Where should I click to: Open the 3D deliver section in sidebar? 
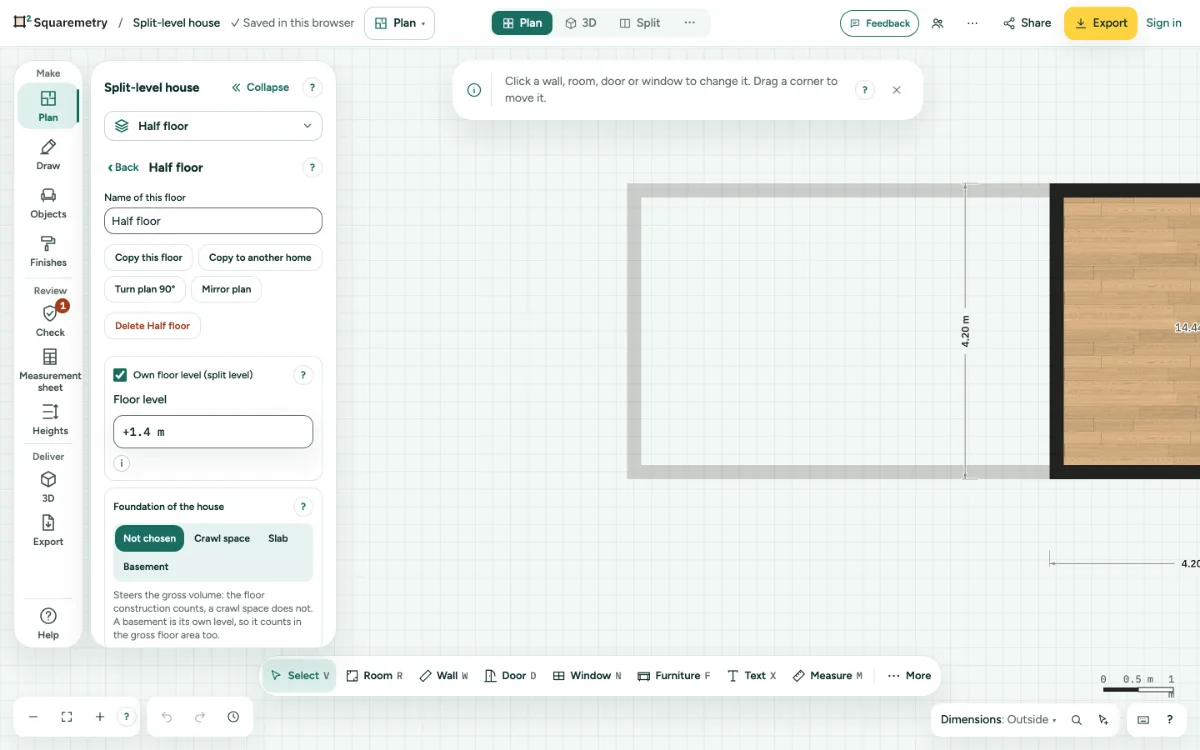coord(48,487)
